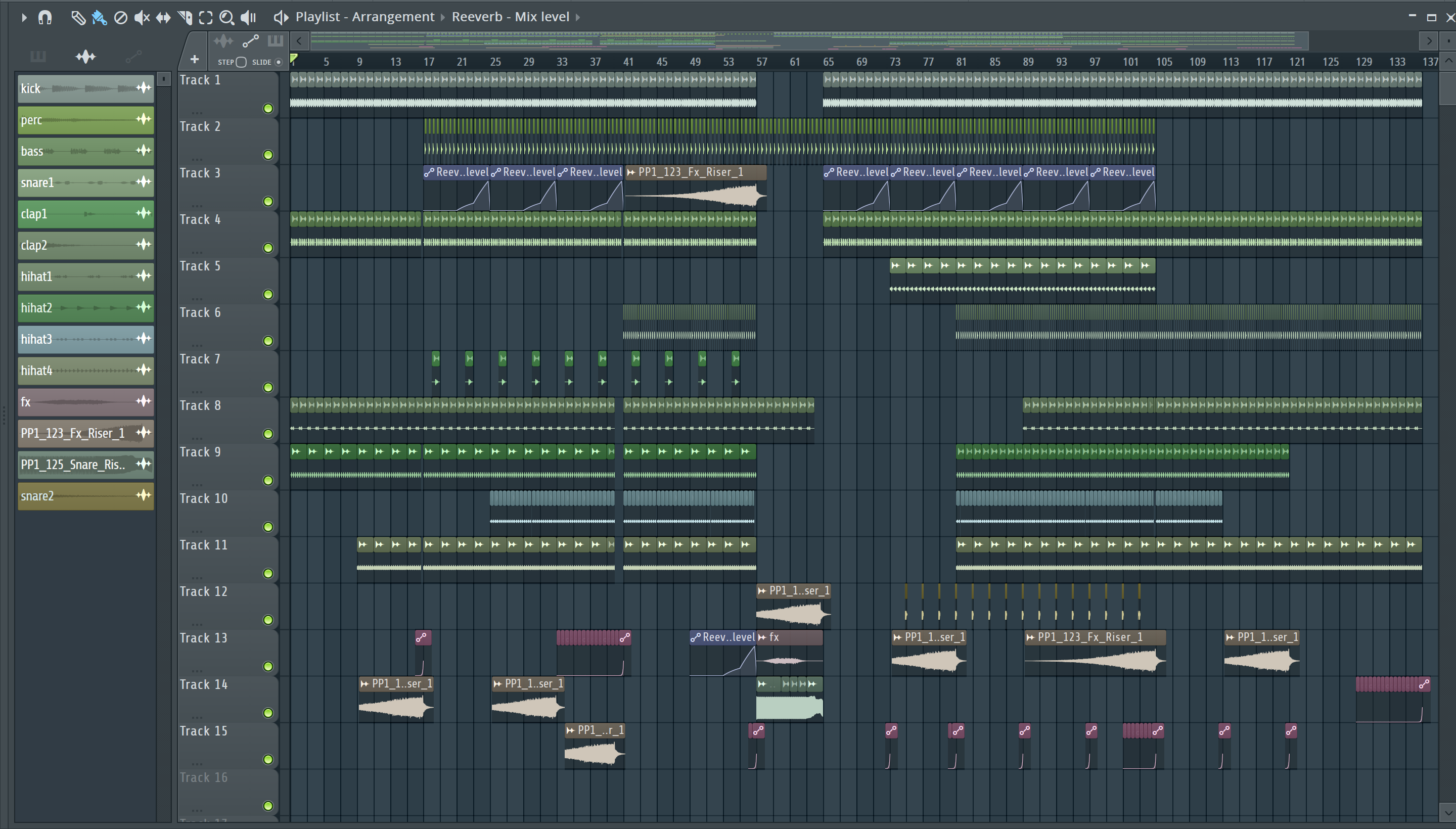The width and height of the screenshot is (1456, 829).
Task: Select the Slice tool
Action: [185, 18]
